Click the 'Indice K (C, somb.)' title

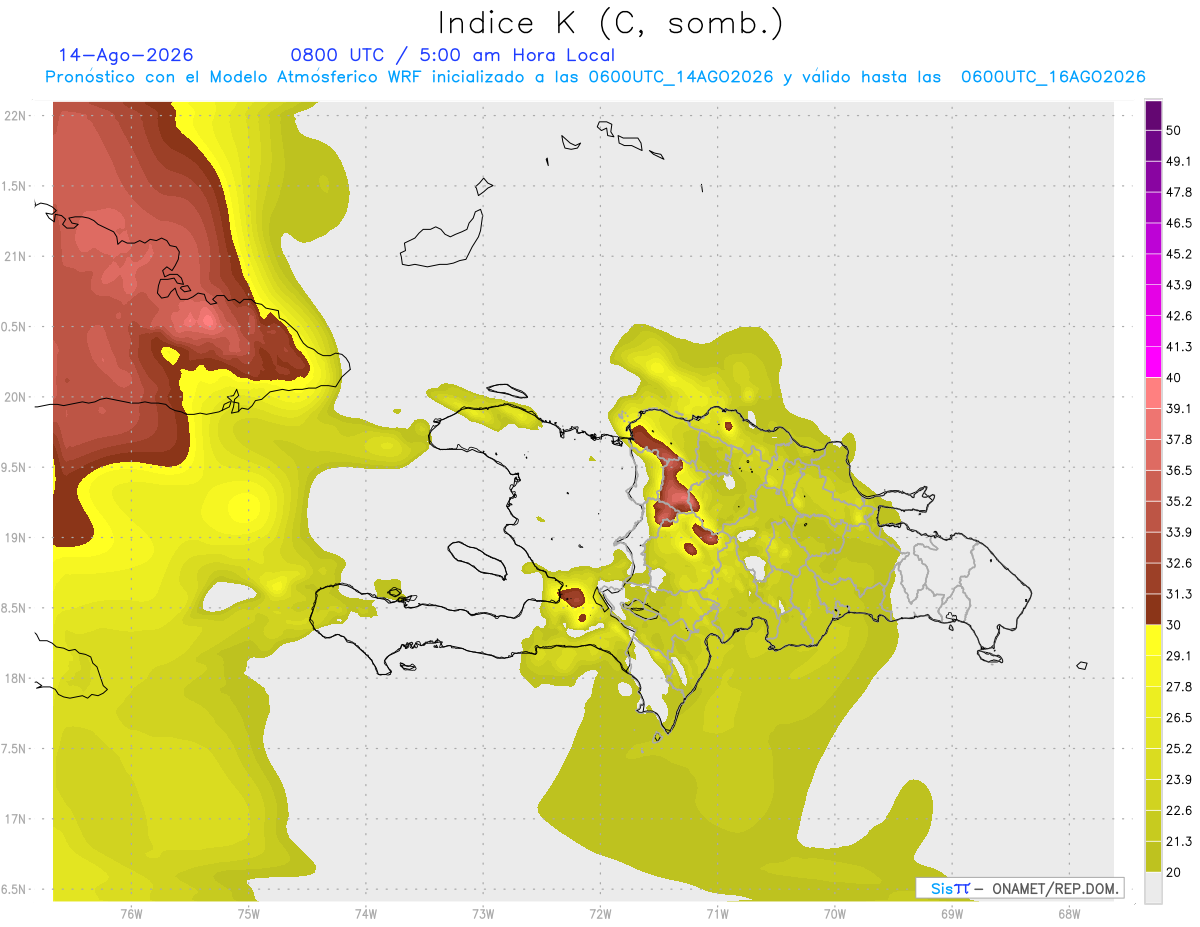tap(610, 23)
